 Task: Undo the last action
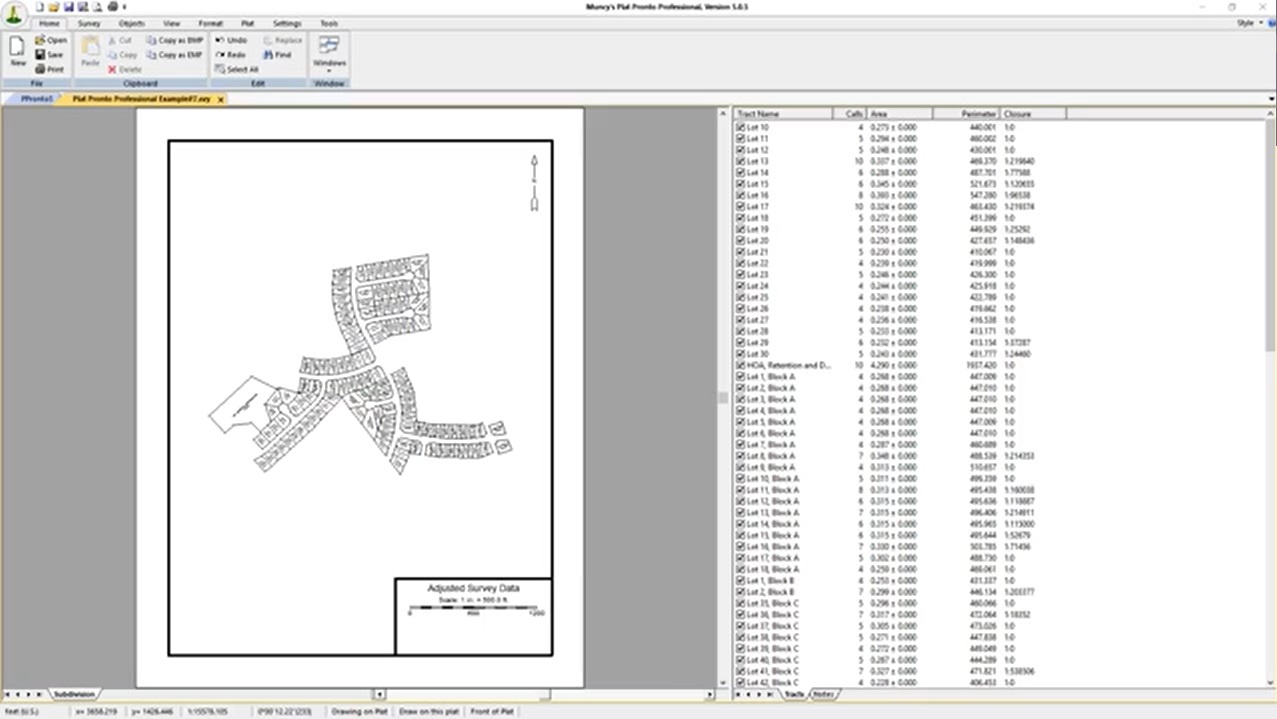click(230, 40)
